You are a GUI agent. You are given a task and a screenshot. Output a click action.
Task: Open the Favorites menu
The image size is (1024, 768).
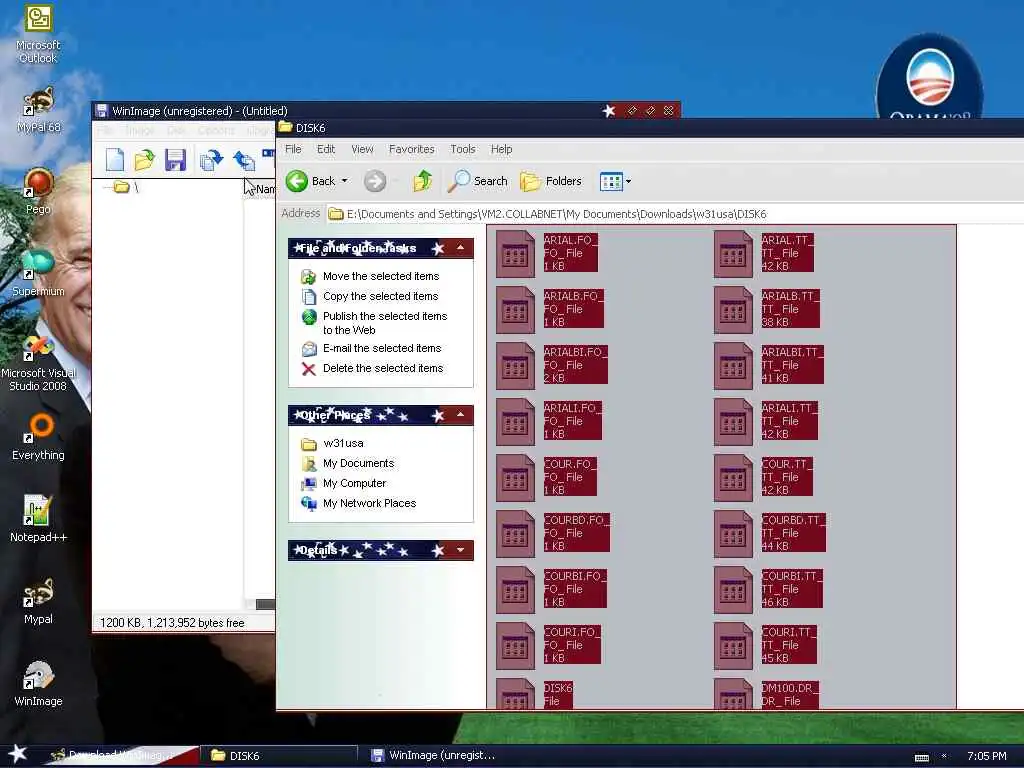click(411, 149)
